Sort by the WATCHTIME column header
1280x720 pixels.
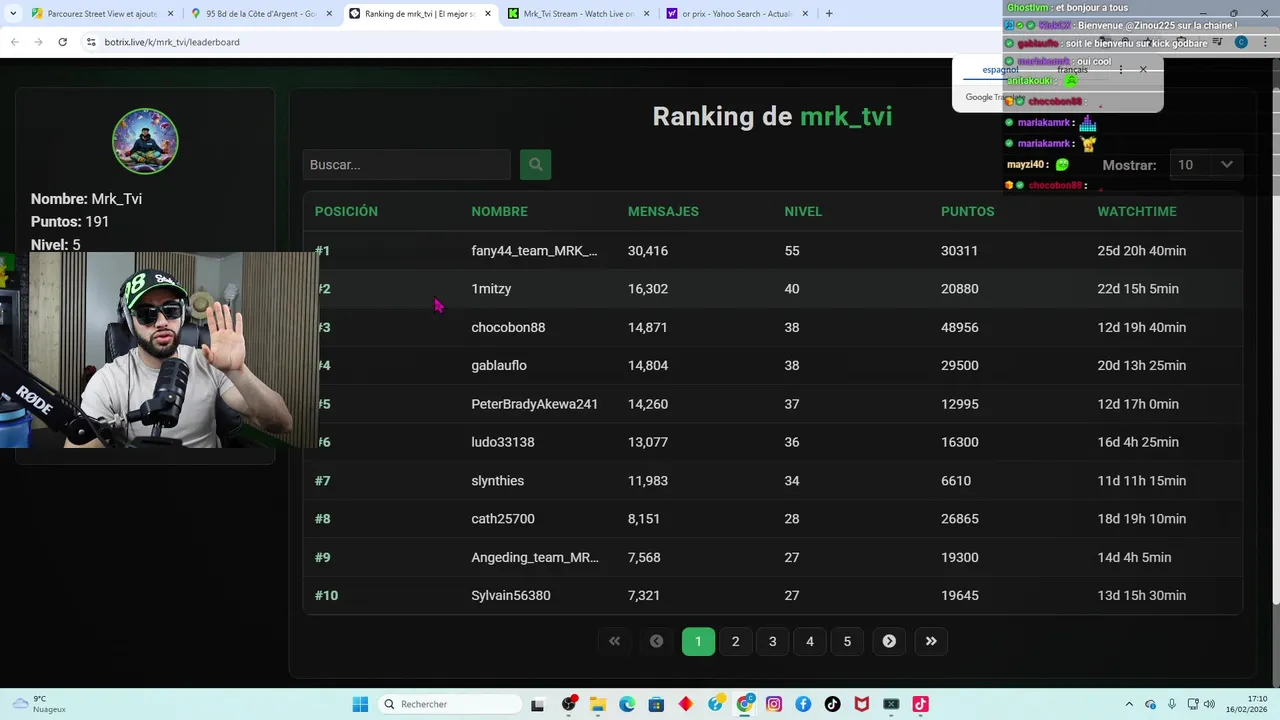(x=1137, y=211)
